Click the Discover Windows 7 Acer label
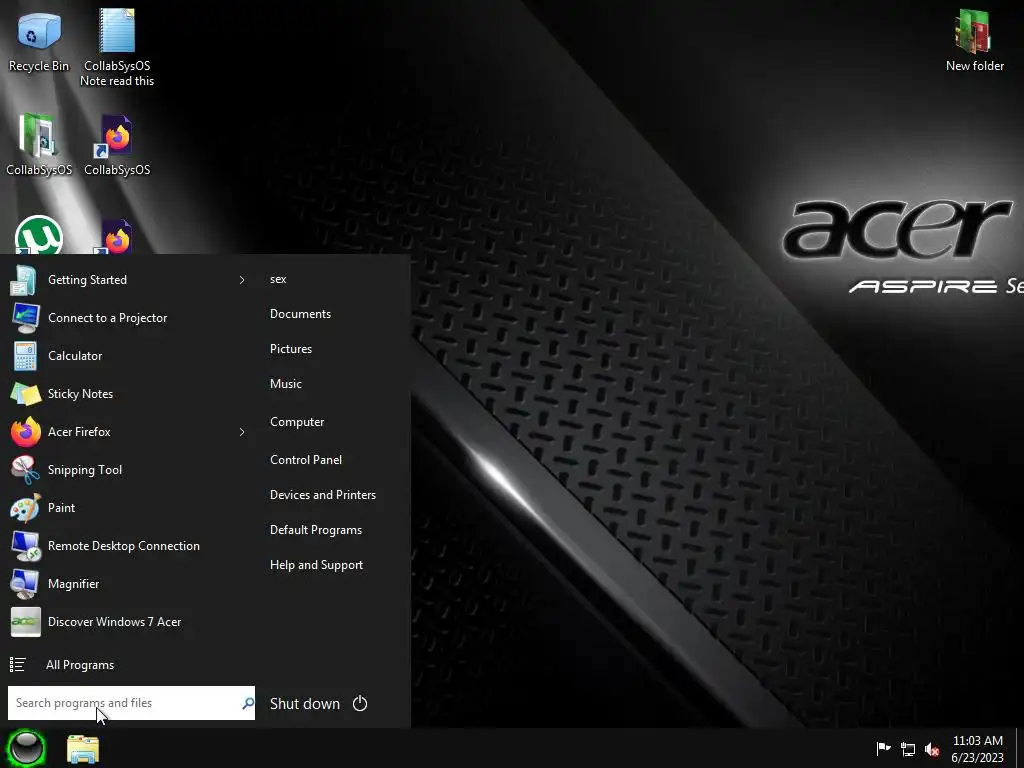Screen dimensions: 1024x768 [114, 622]
